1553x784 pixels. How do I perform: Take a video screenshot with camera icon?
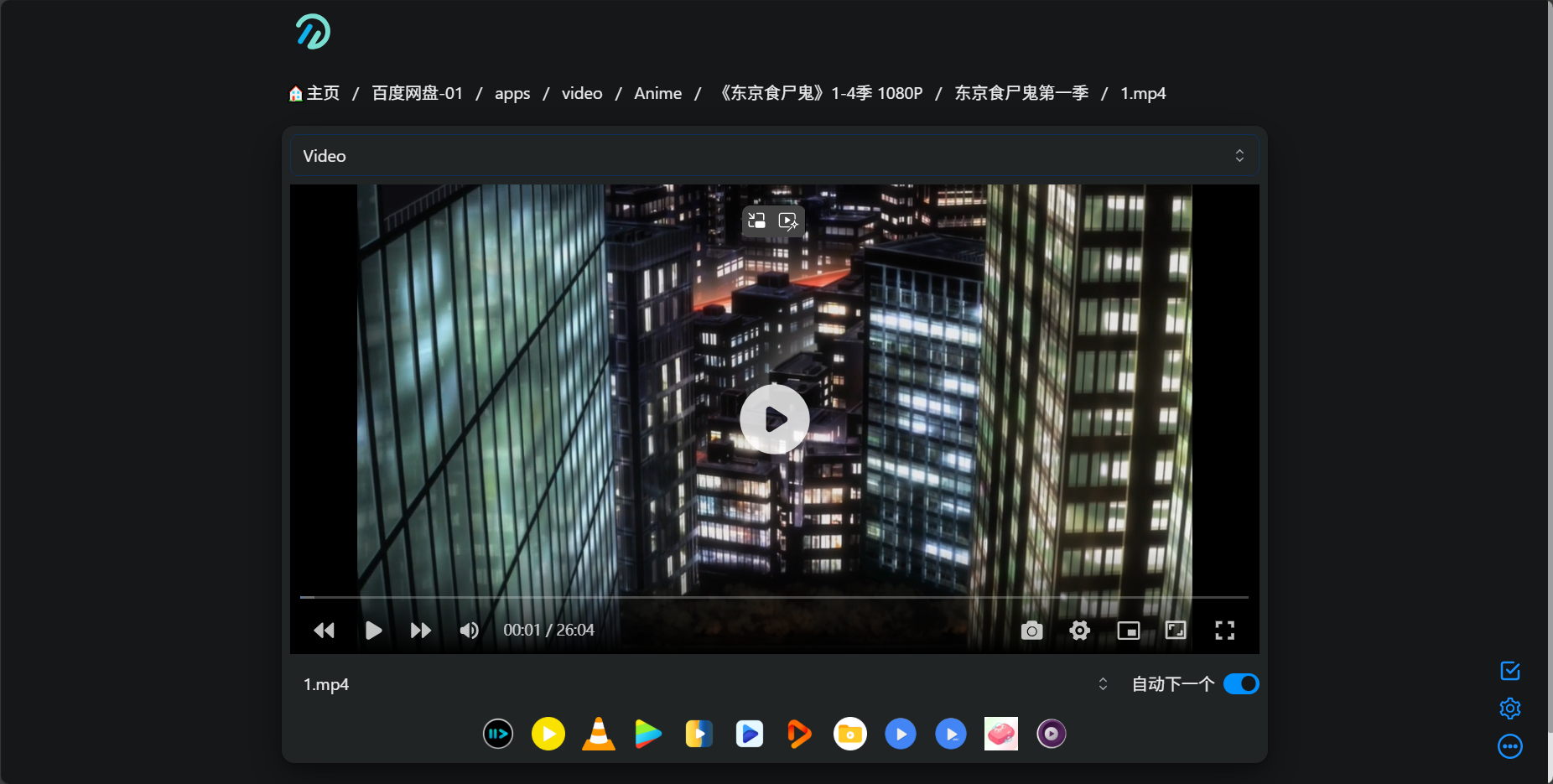tap(1031, 631)
